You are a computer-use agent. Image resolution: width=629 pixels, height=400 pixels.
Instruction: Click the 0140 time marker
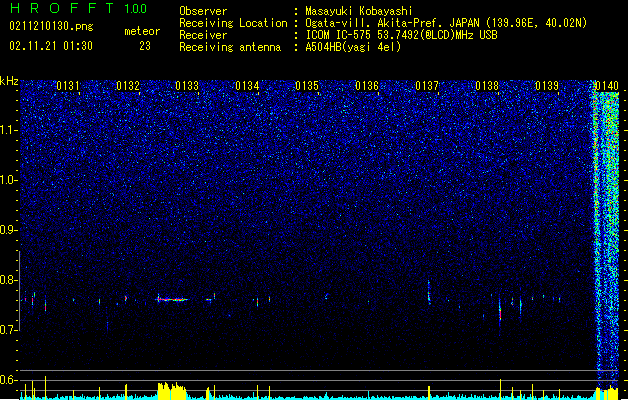click(x=607, y=86)
